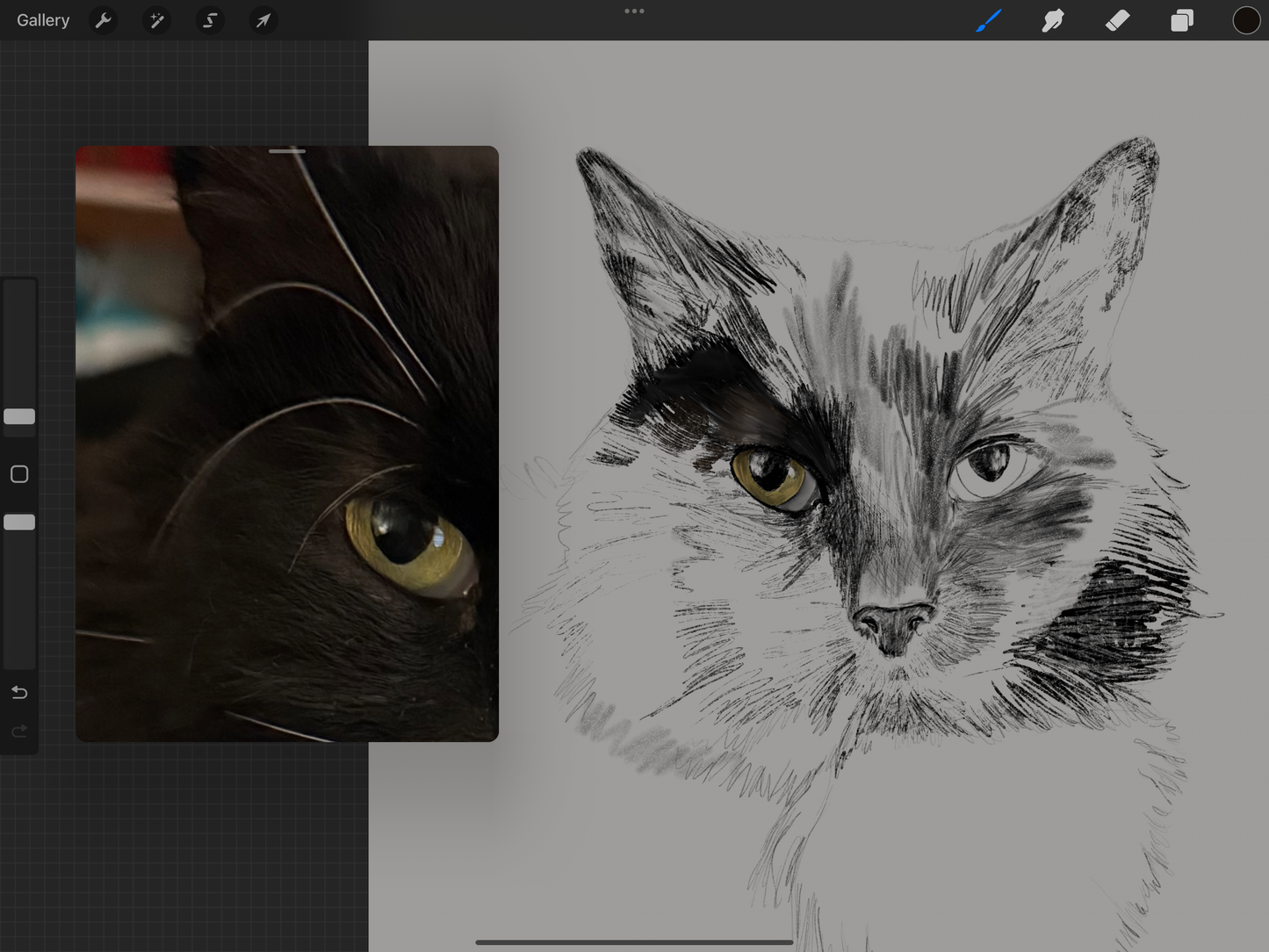Select the Brush tool
The width and height of the screenshot is (1269, 952).
click(x=989, y=20)
